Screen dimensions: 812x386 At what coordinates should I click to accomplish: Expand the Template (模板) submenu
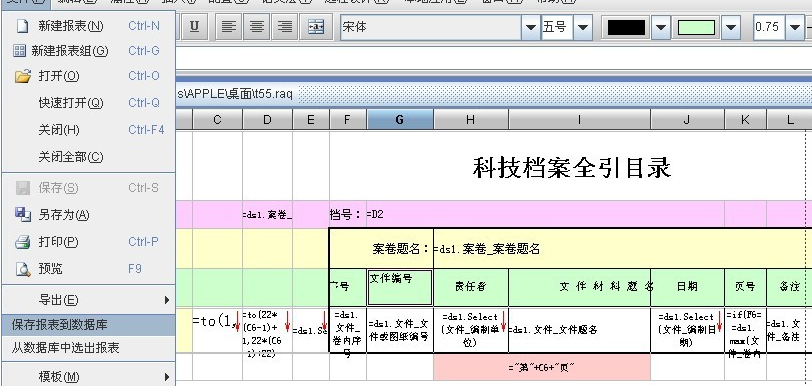89,376
